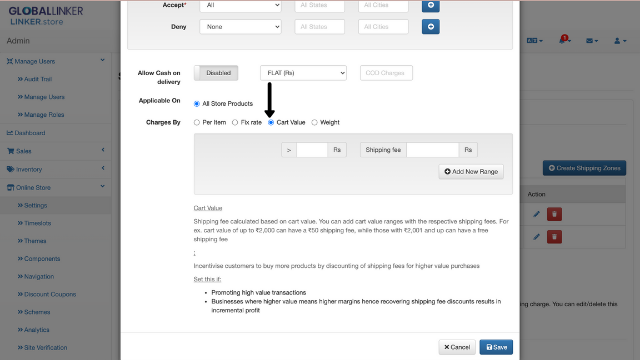The width and height of the screenshot is (640, 360).
Task: Click the Action column header
Action: [x=536, y=194]
